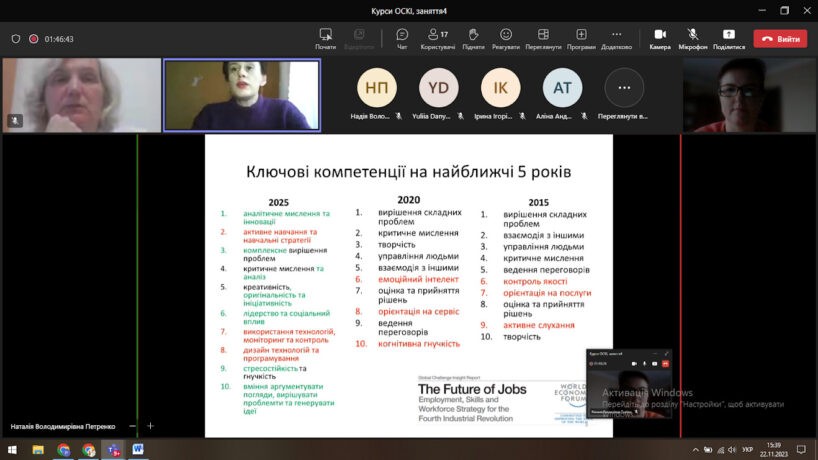This screenshot has width=818, height=460.
Task: Expand more participants via the ellipsis circle
Action: click(x=624, y=88)
